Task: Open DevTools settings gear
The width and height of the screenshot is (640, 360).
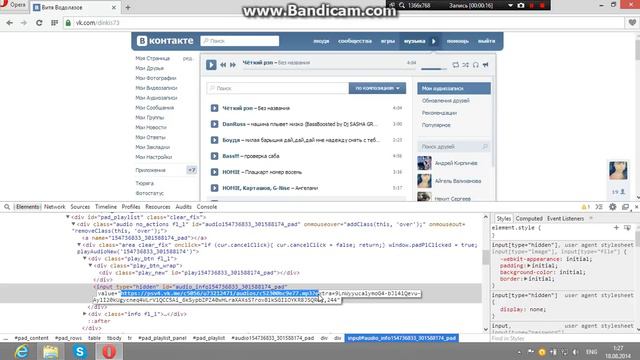Action: click(x=612, y=207)
